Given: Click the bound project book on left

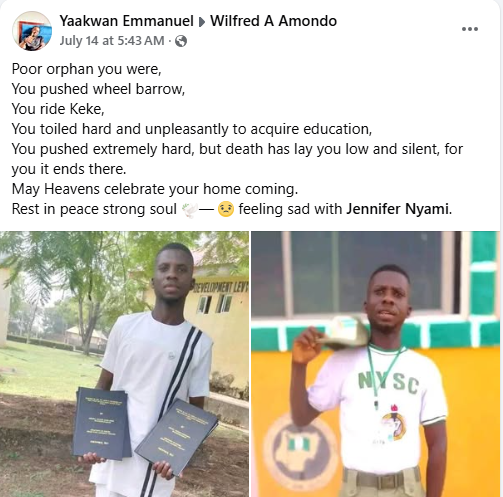Looking at the screenshot, I should [x=101, y=422].
